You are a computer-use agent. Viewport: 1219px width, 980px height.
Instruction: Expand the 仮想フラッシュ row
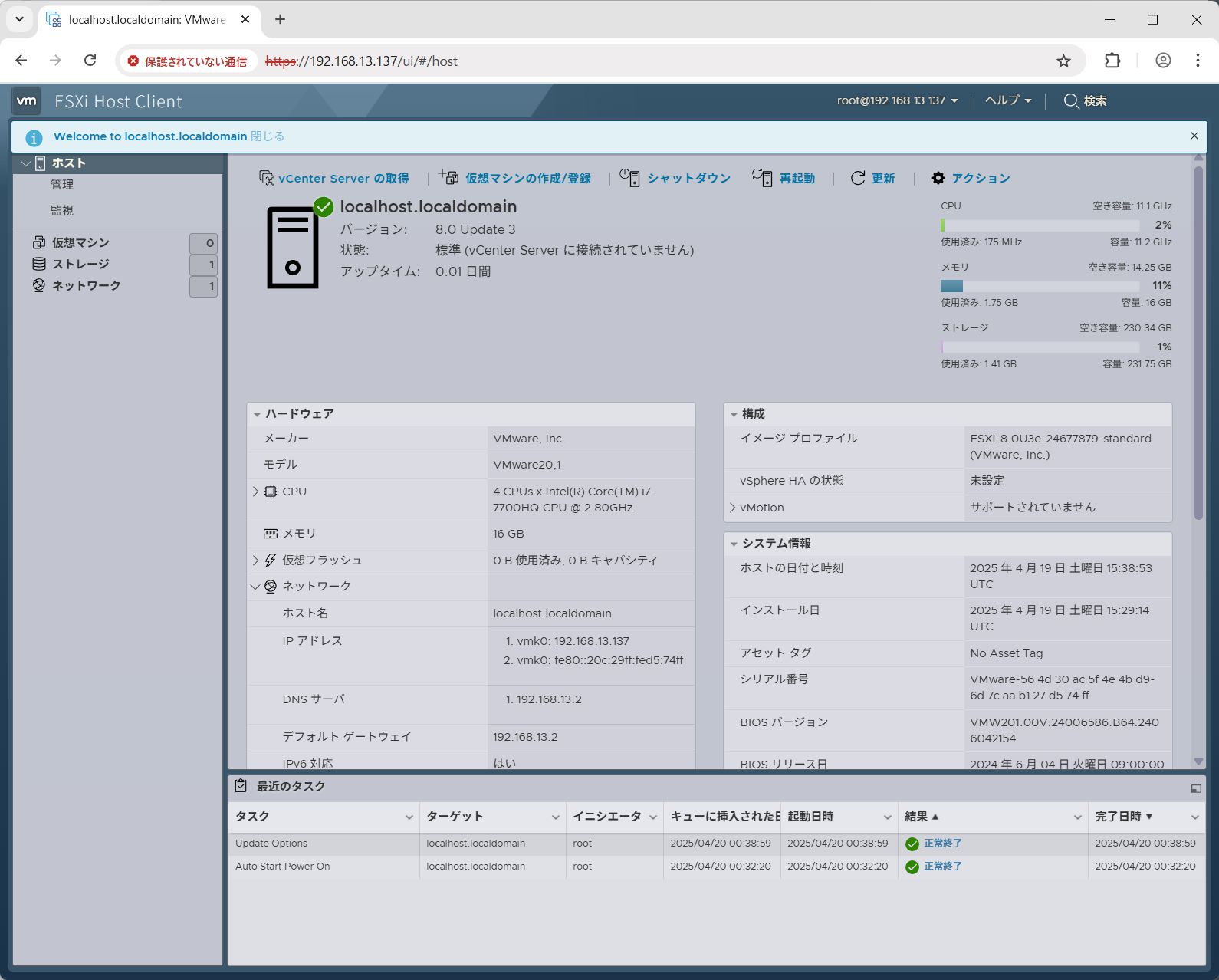pyautogui.click(x=255, y=561)
